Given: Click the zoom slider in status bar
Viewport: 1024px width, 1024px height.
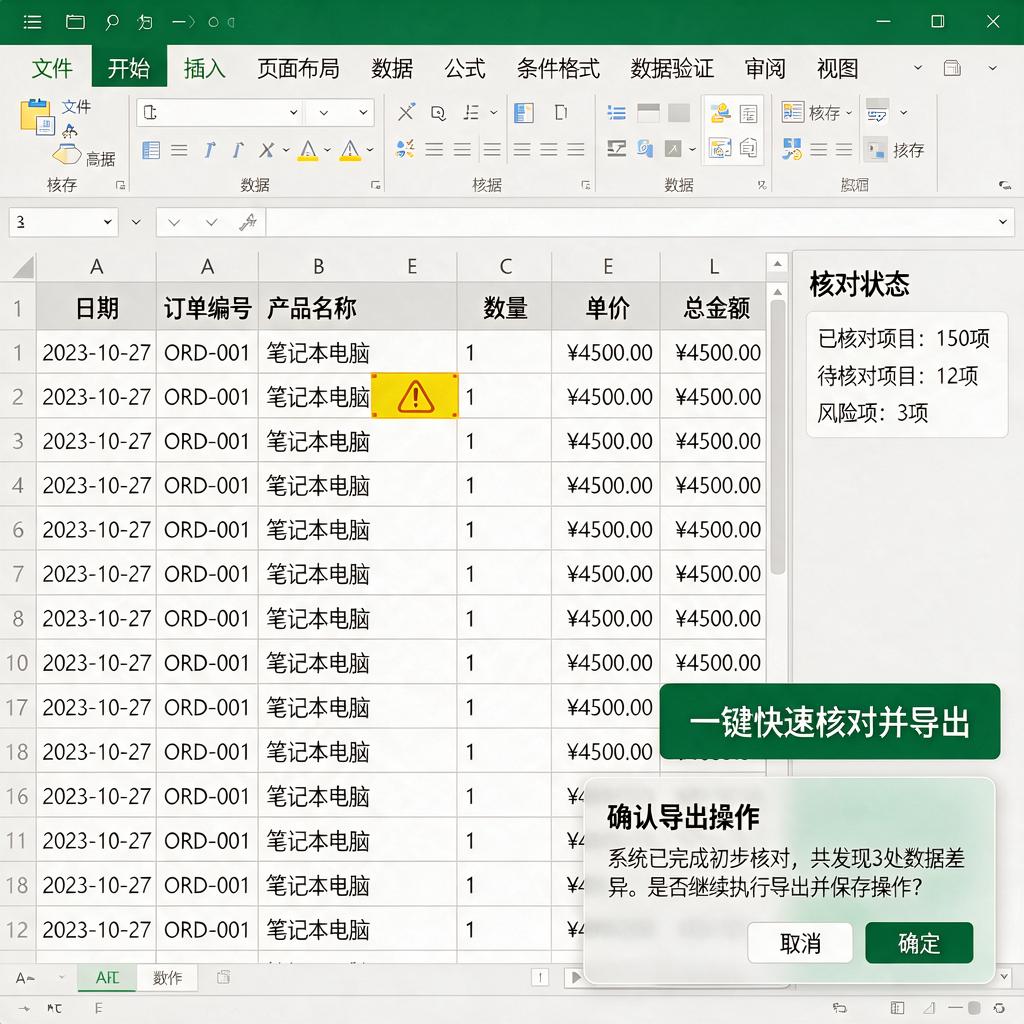Looking at the screenshot, I should point(974,1008).
